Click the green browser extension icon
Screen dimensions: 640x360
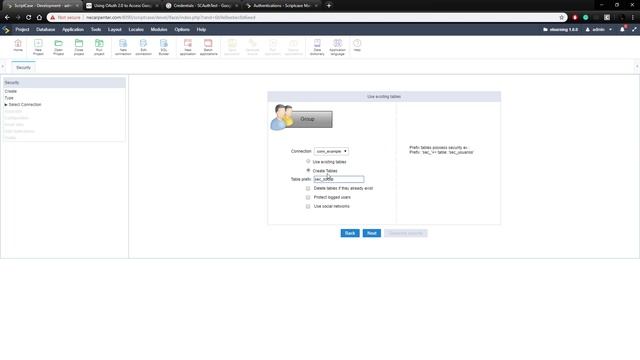tap(586, 18)
